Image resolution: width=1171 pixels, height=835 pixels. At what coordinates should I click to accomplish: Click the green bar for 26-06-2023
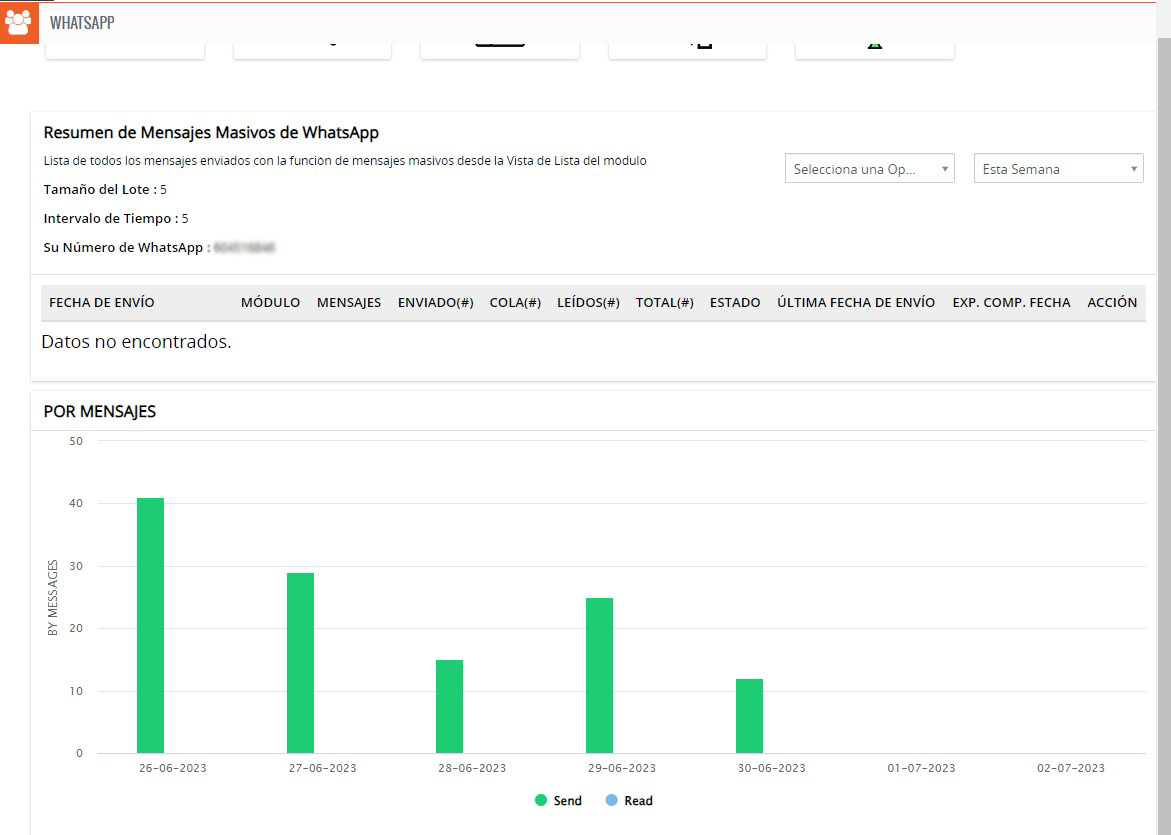pos(150,626)
